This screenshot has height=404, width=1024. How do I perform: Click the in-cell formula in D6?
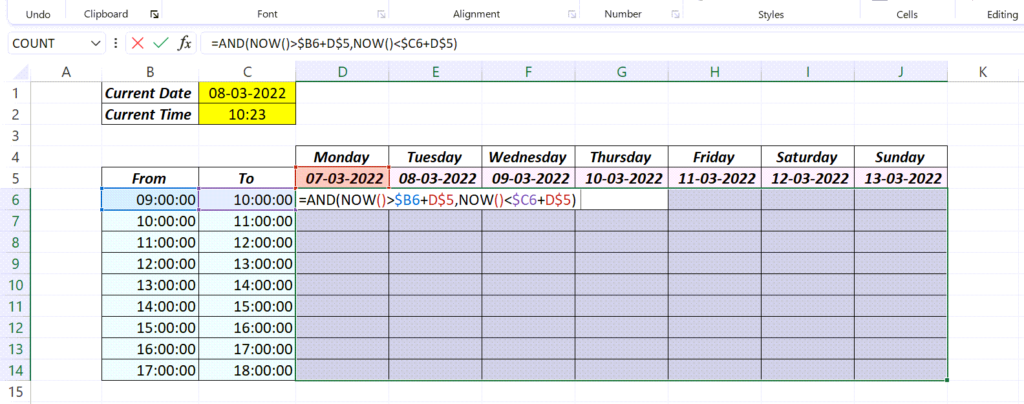click(x=438, y=200)
